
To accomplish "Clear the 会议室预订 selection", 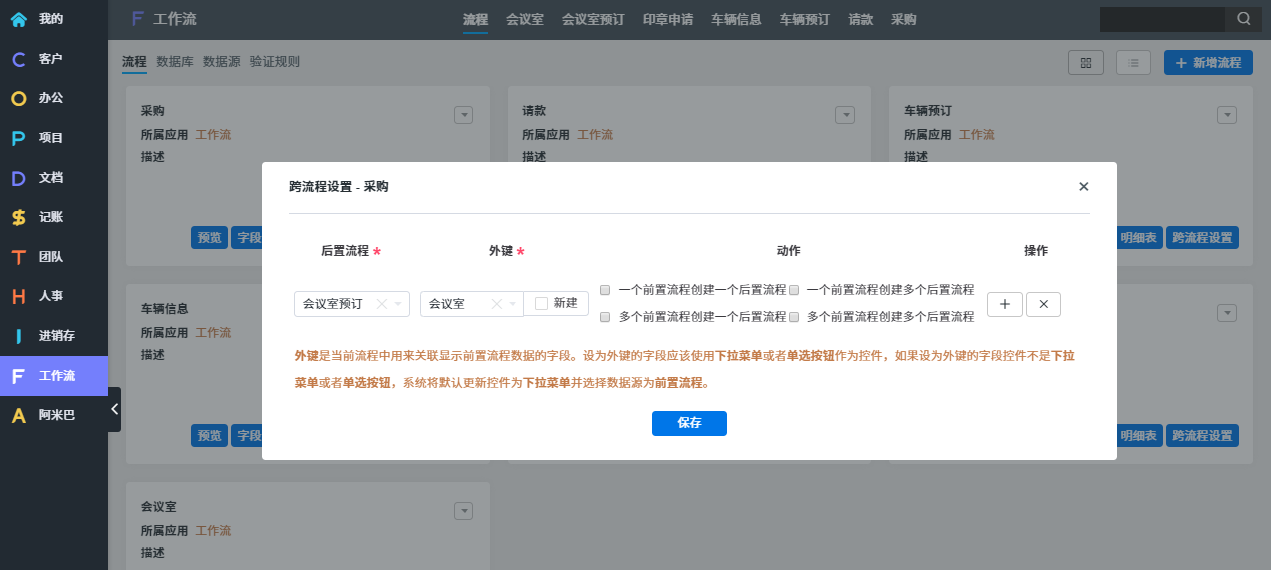I will point(381,304).
